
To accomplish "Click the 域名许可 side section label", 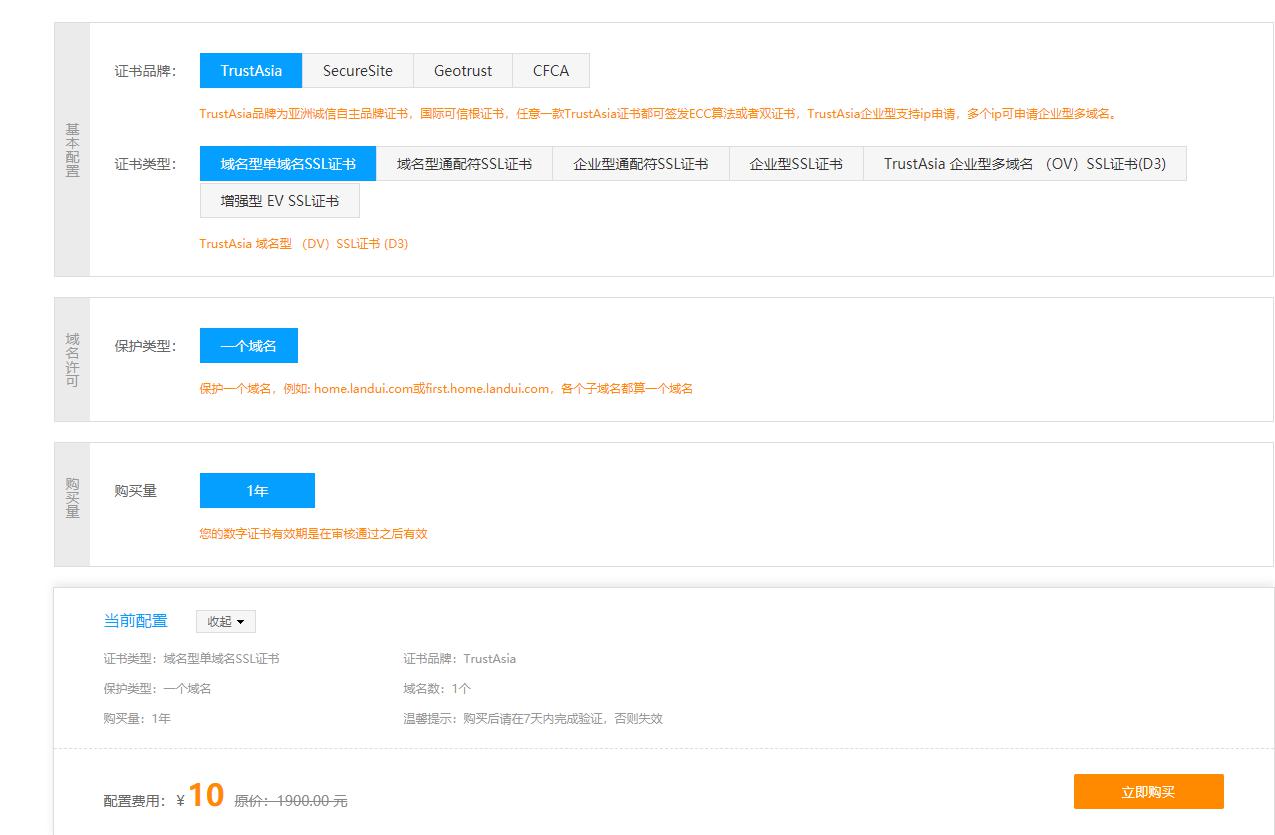I will coord(72,360).
